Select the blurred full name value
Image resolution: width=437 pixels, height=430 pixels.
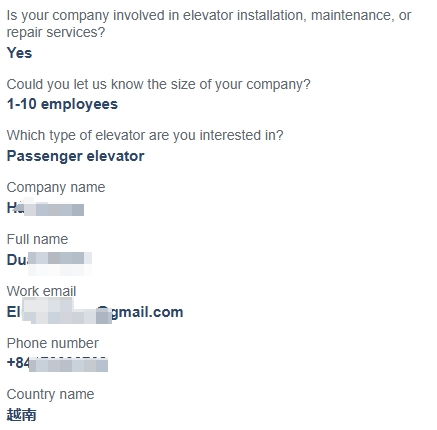pos(49,260)
